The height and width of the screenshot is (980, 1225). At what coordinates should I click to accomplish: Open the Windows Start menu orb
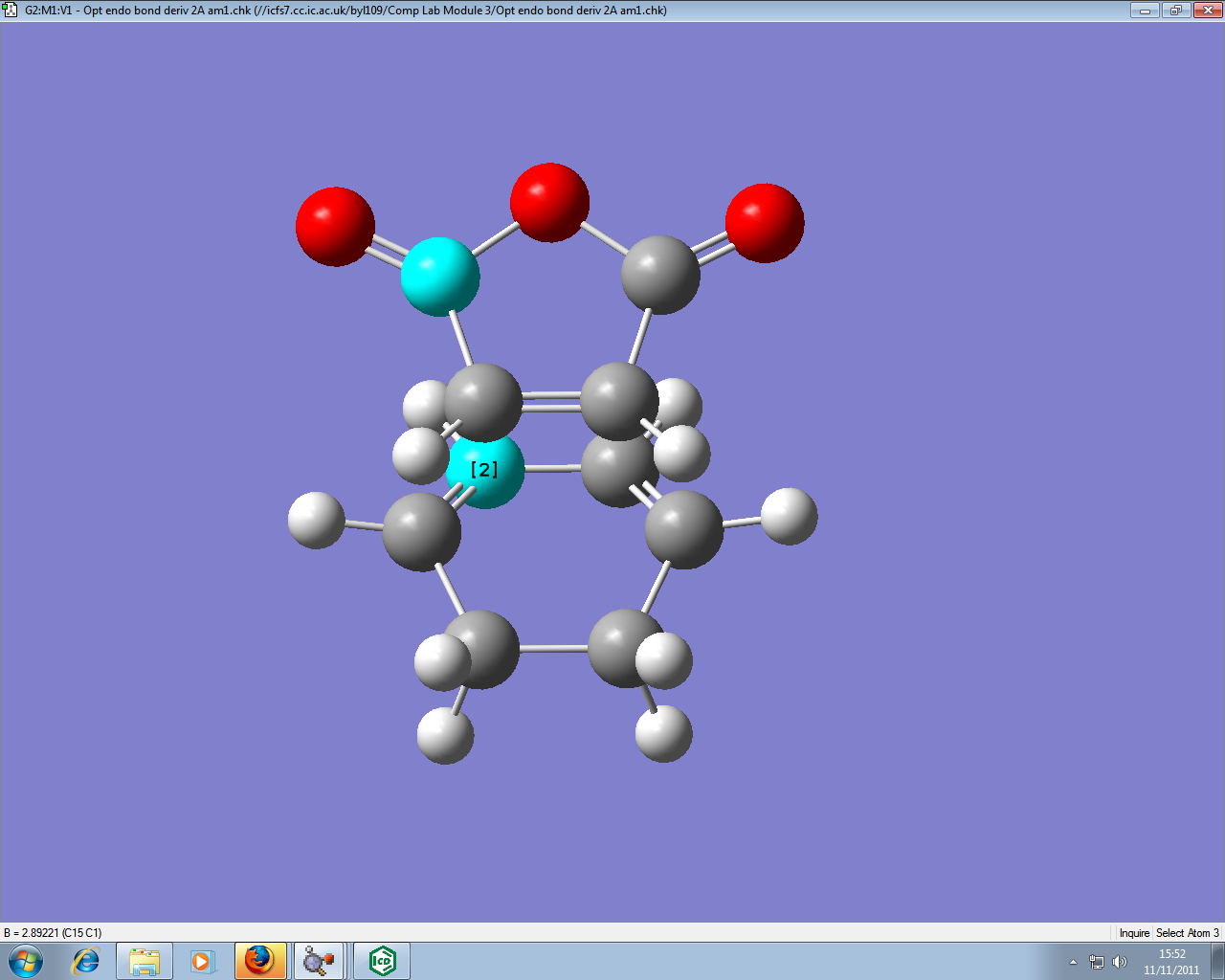(x=26, y=961)
